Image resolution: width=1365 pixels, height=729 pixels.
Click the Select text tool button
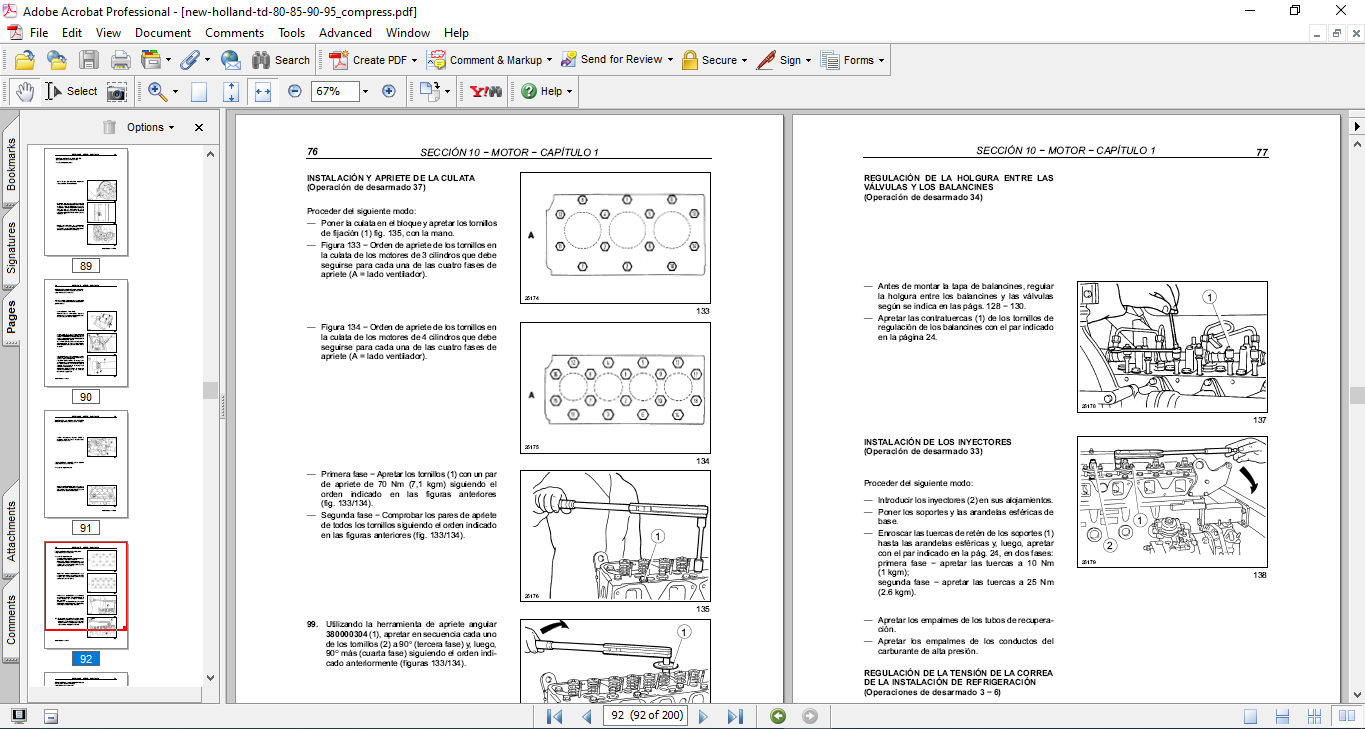pyautogui.click(x=72, y=91)
